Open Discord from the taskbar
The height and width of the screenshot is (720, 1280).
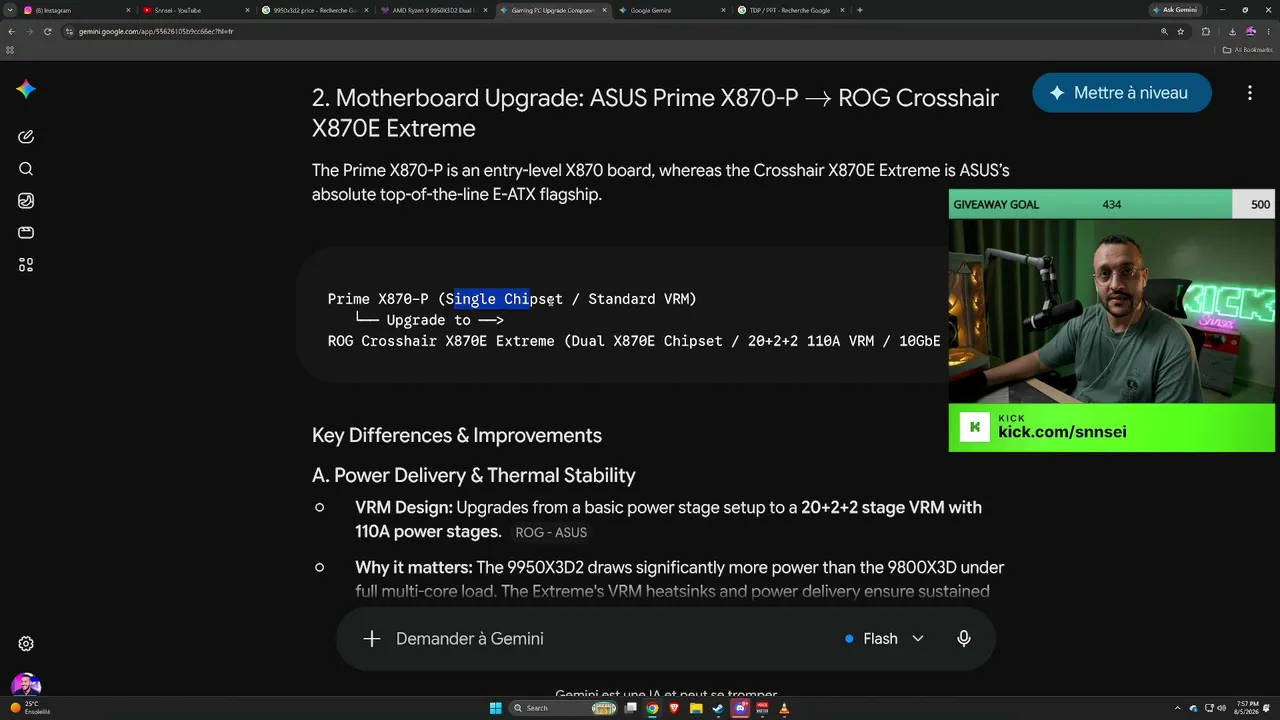[x=741, y=708]
